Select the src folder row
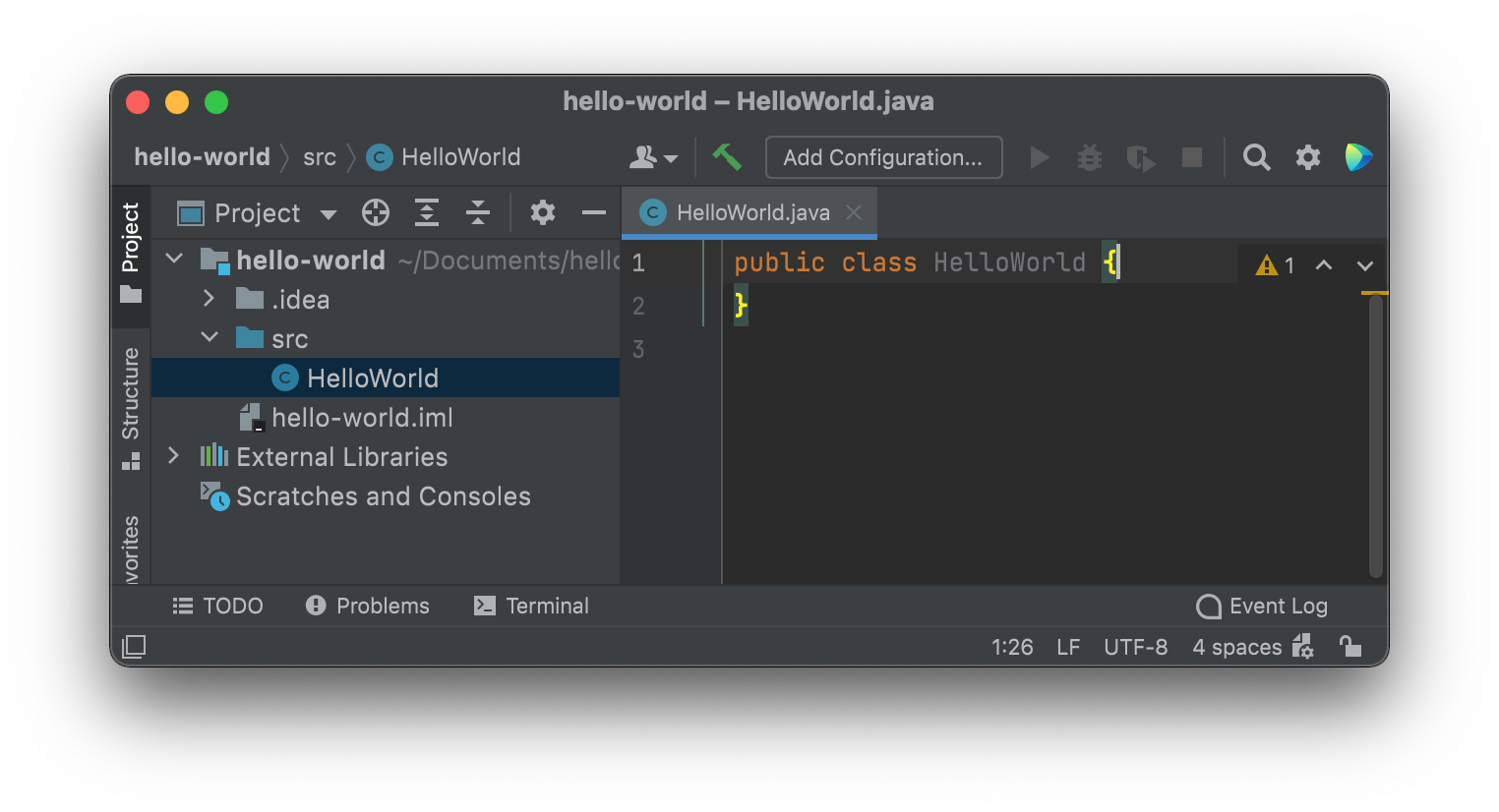The image size is (1499, 812). click(x=386, y=338)
